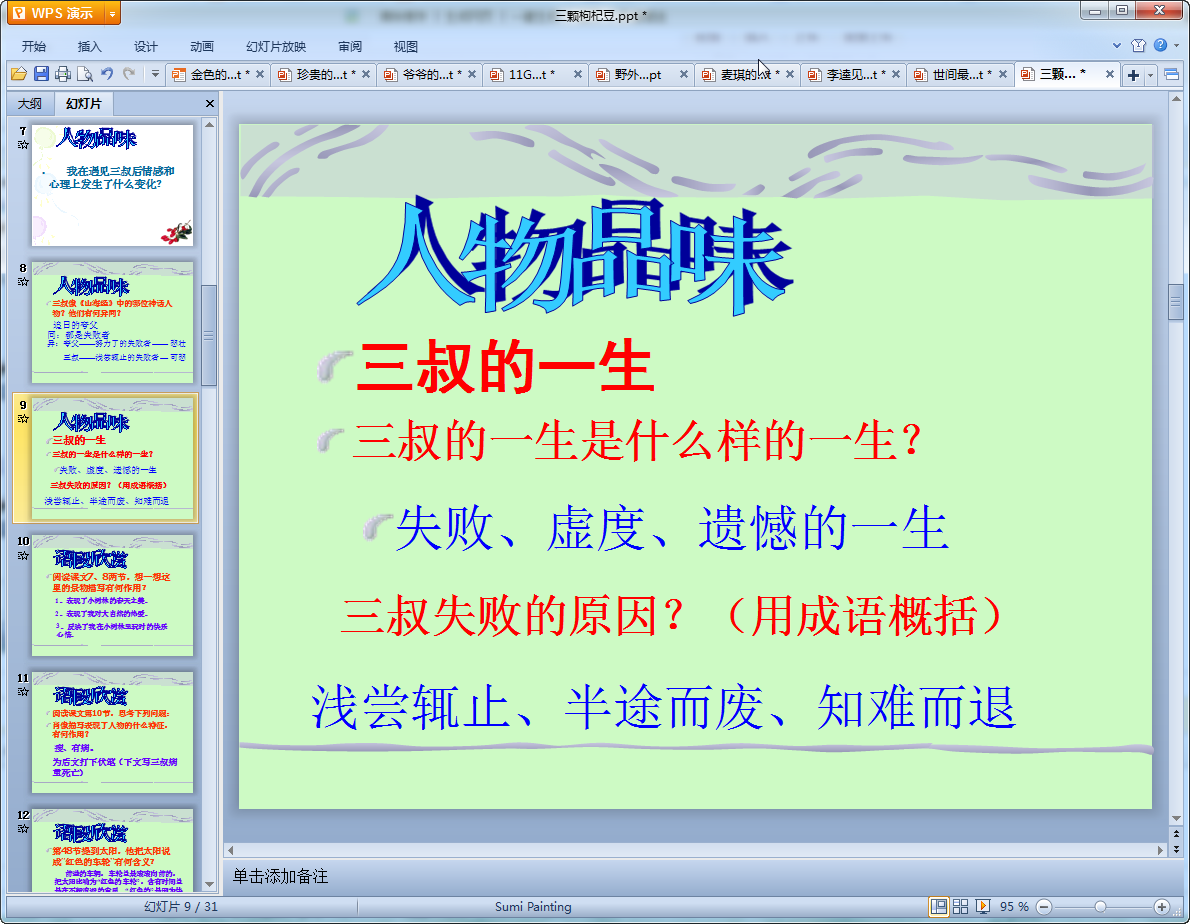Image resolution: width=1190 pixels, height=924 pixels.
Task: Open the 开始 ribbon tab
Action: (x=33, y=46)
